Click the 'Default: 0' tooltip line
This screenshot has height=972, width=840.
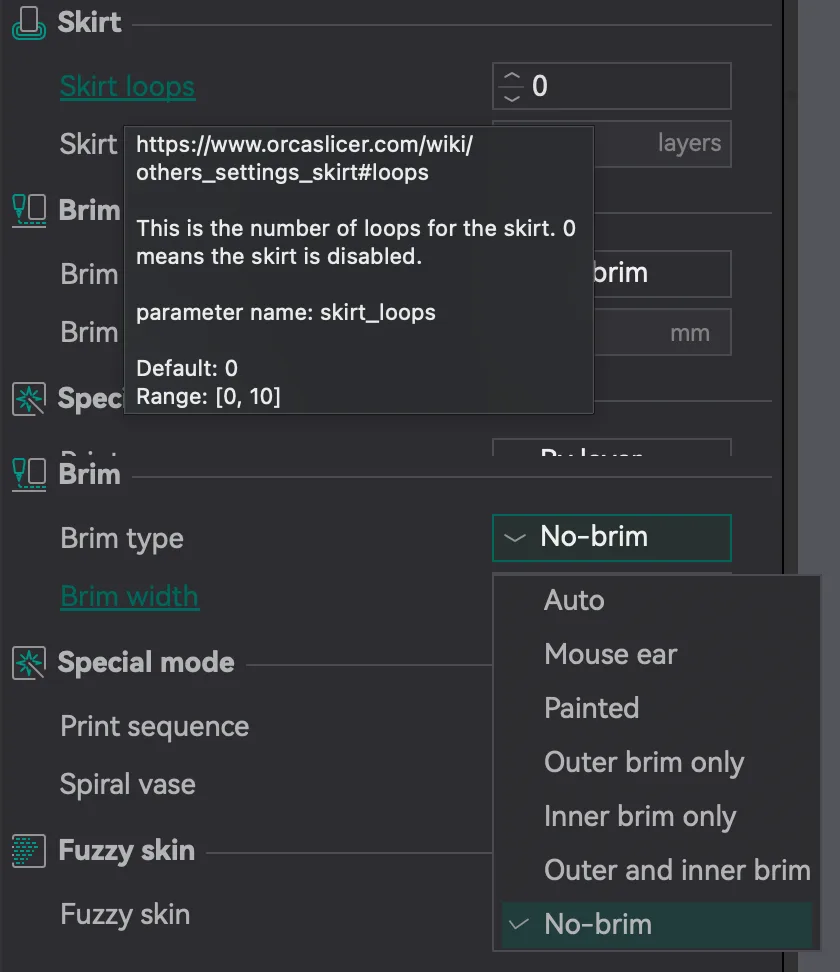coord(187,368)
